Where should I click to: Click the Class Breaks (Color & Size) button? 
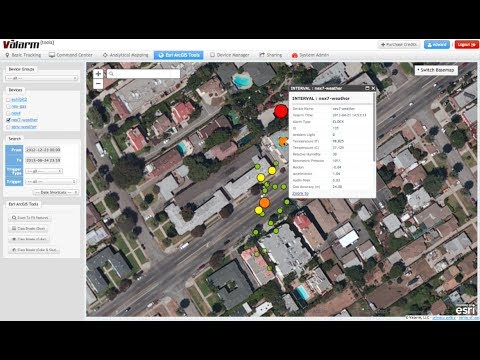click(x=34, y=250)
